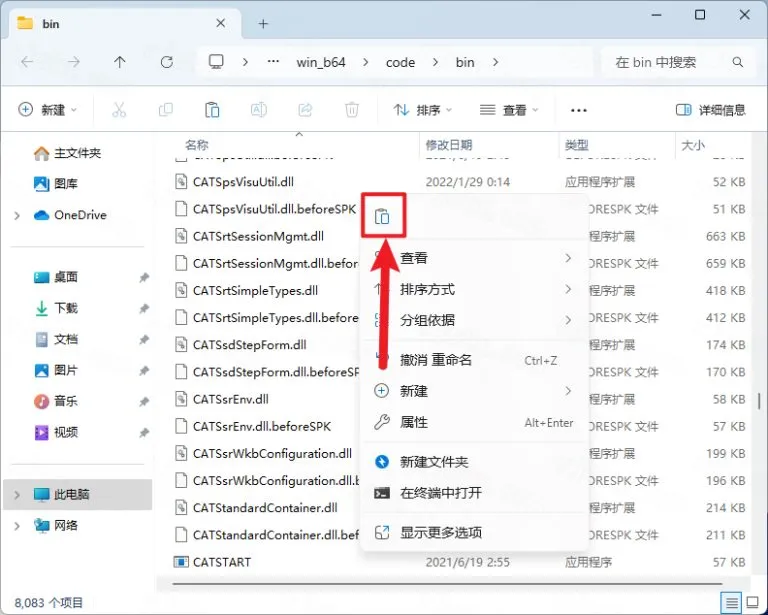Click the toolbar rename icon
Viewport: 768px width, 615px height.
click(259, 110)
